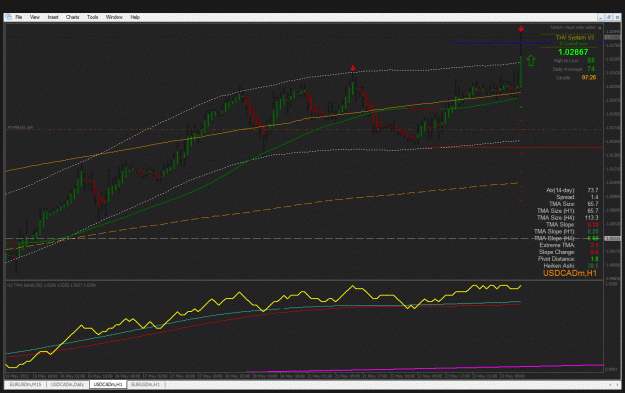Click the red down arrow at chart top right
The image size is (625, 393).
(x=521, y=29)
